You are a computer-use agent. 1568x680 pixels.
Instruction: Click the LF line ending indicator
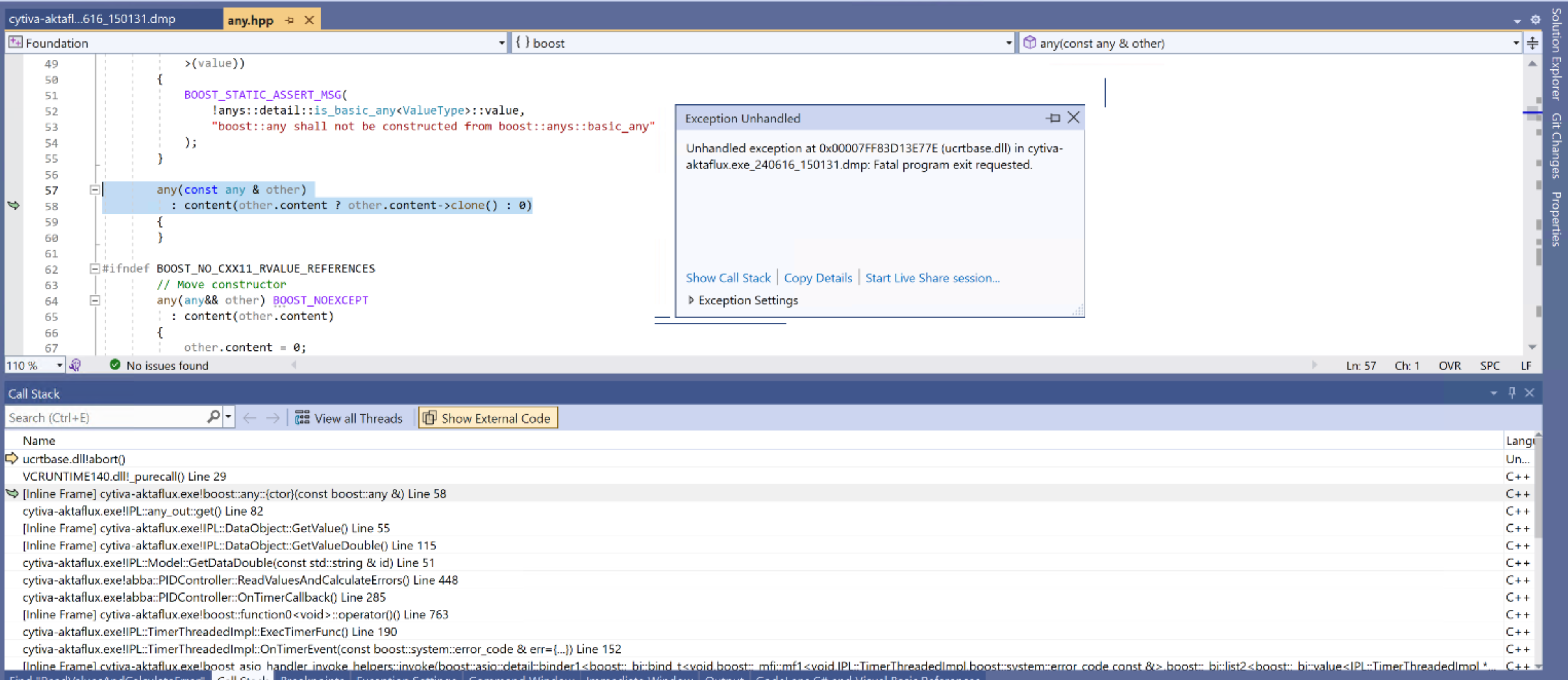[x=1526, y=366]
